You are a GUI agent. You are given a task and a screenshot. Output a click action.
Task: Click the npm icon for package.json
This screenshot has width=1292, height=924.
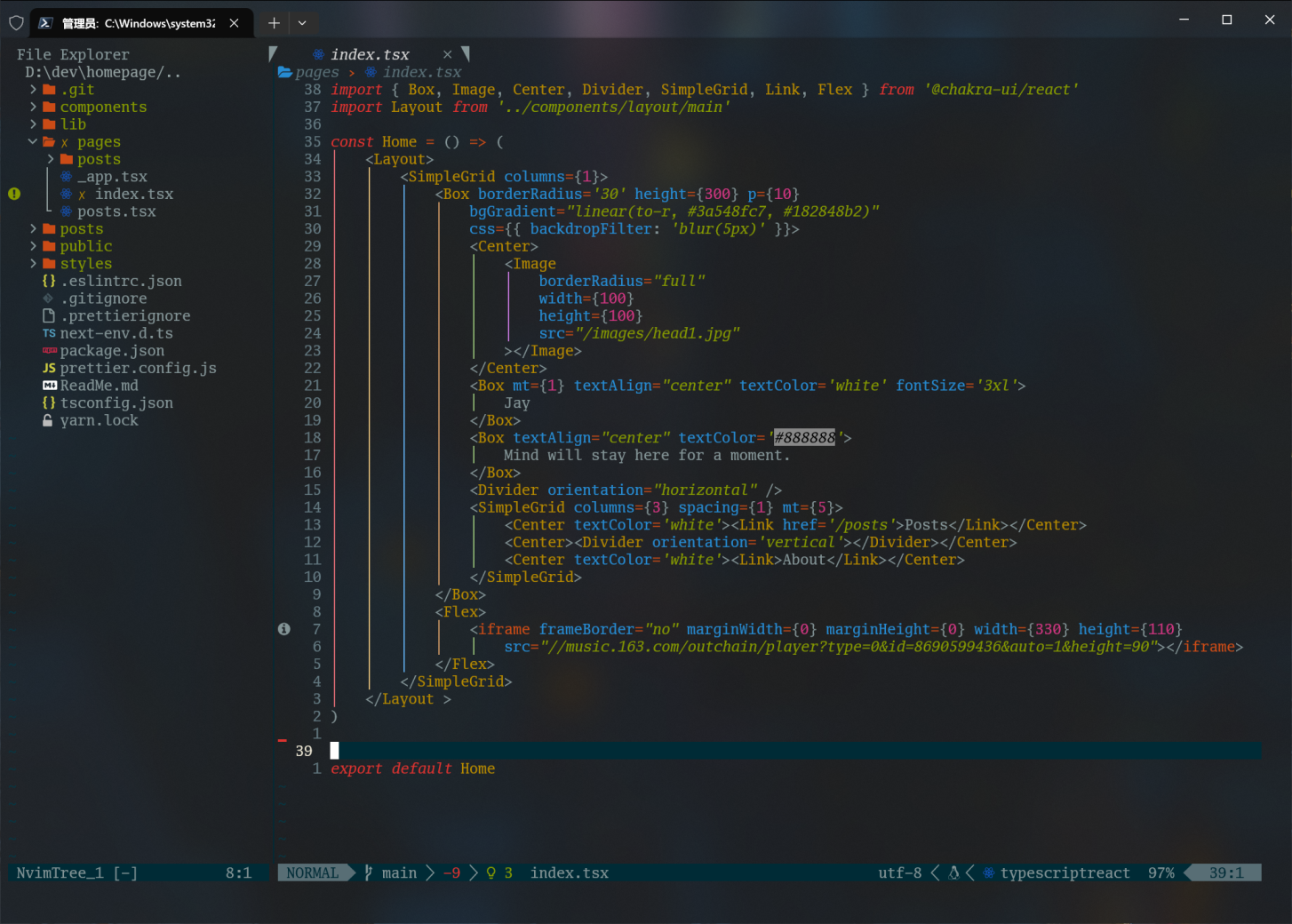49,351
